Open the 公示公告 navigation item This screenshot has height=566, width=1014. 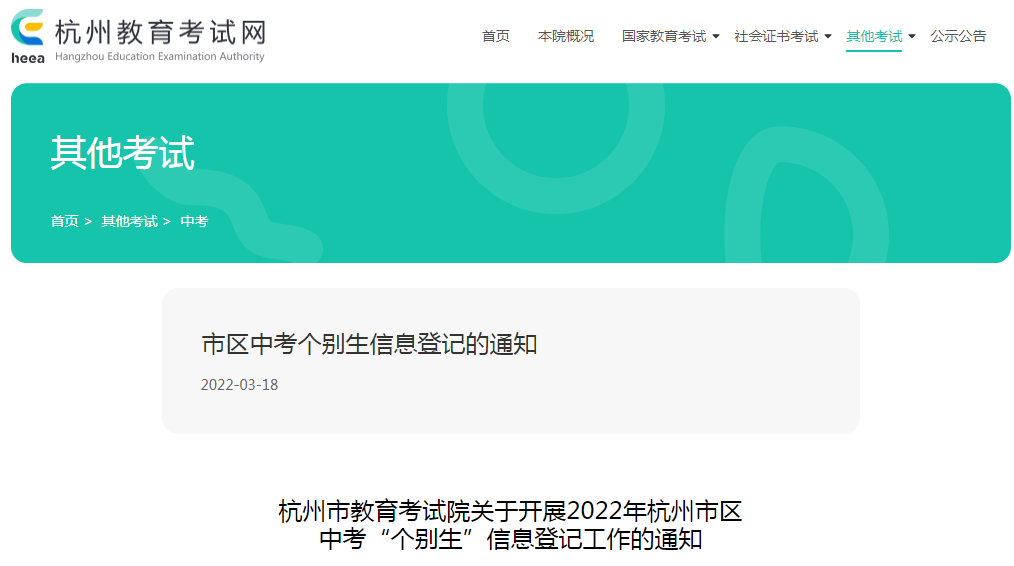pos(958,36)
